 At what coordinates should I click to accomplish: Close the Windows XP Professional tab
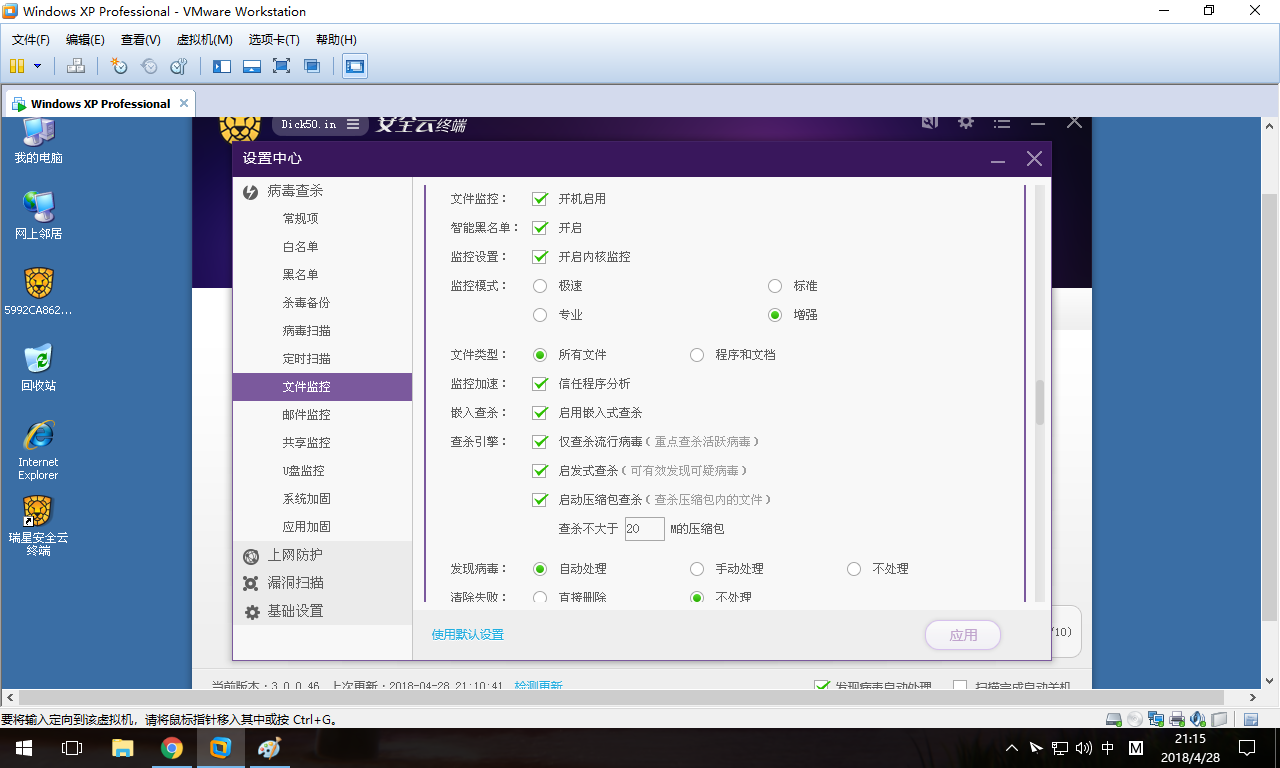[184, 103]
